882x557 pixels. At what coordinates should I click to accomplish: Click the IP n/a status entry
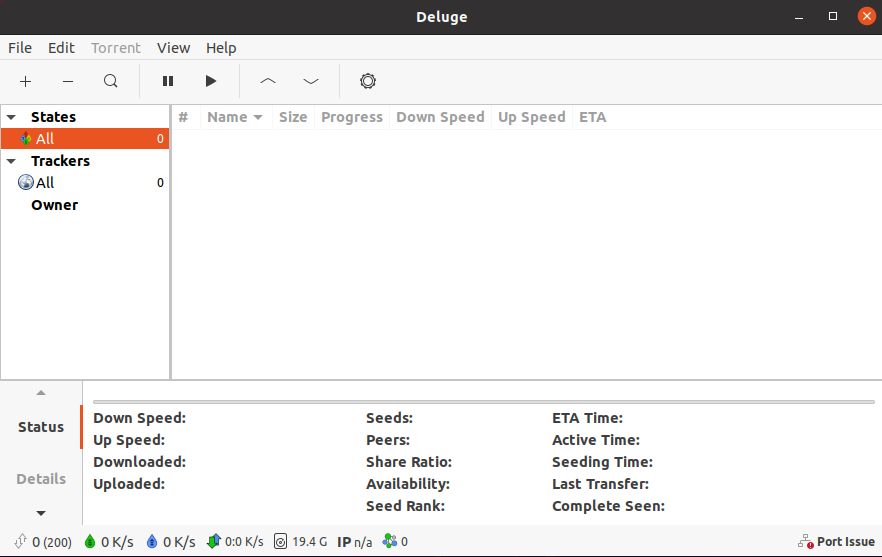pos(354,542)
